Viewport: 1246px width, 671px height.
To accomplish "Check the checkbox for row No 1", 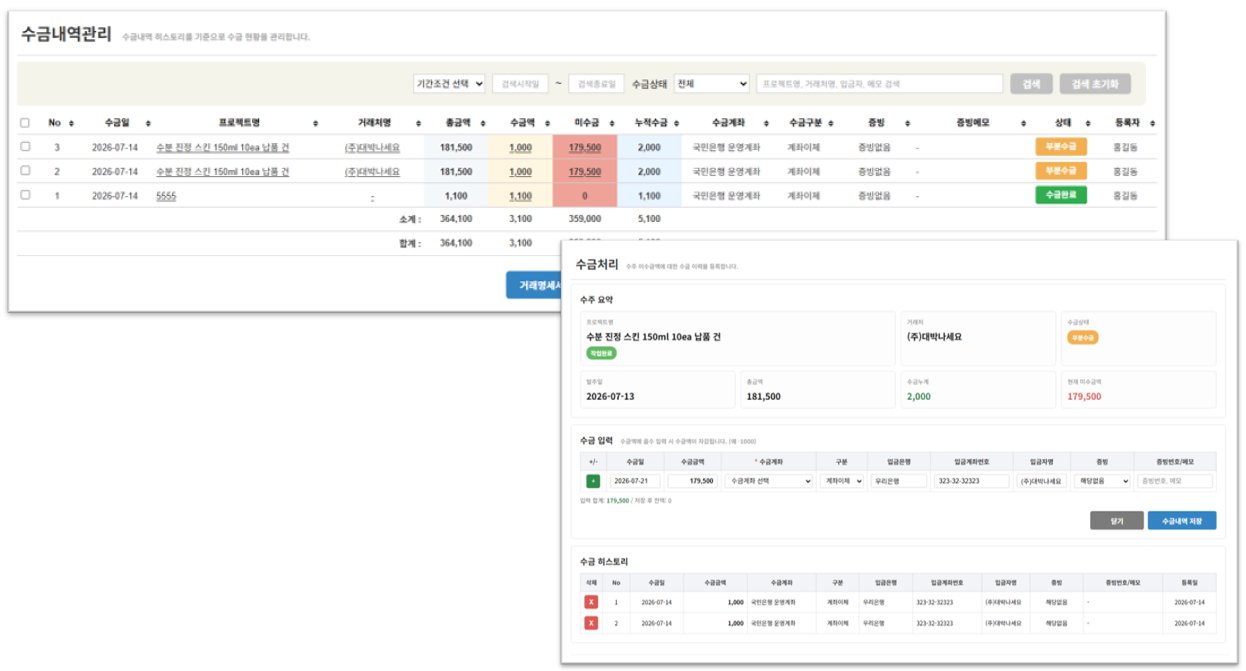I will 25,195.
